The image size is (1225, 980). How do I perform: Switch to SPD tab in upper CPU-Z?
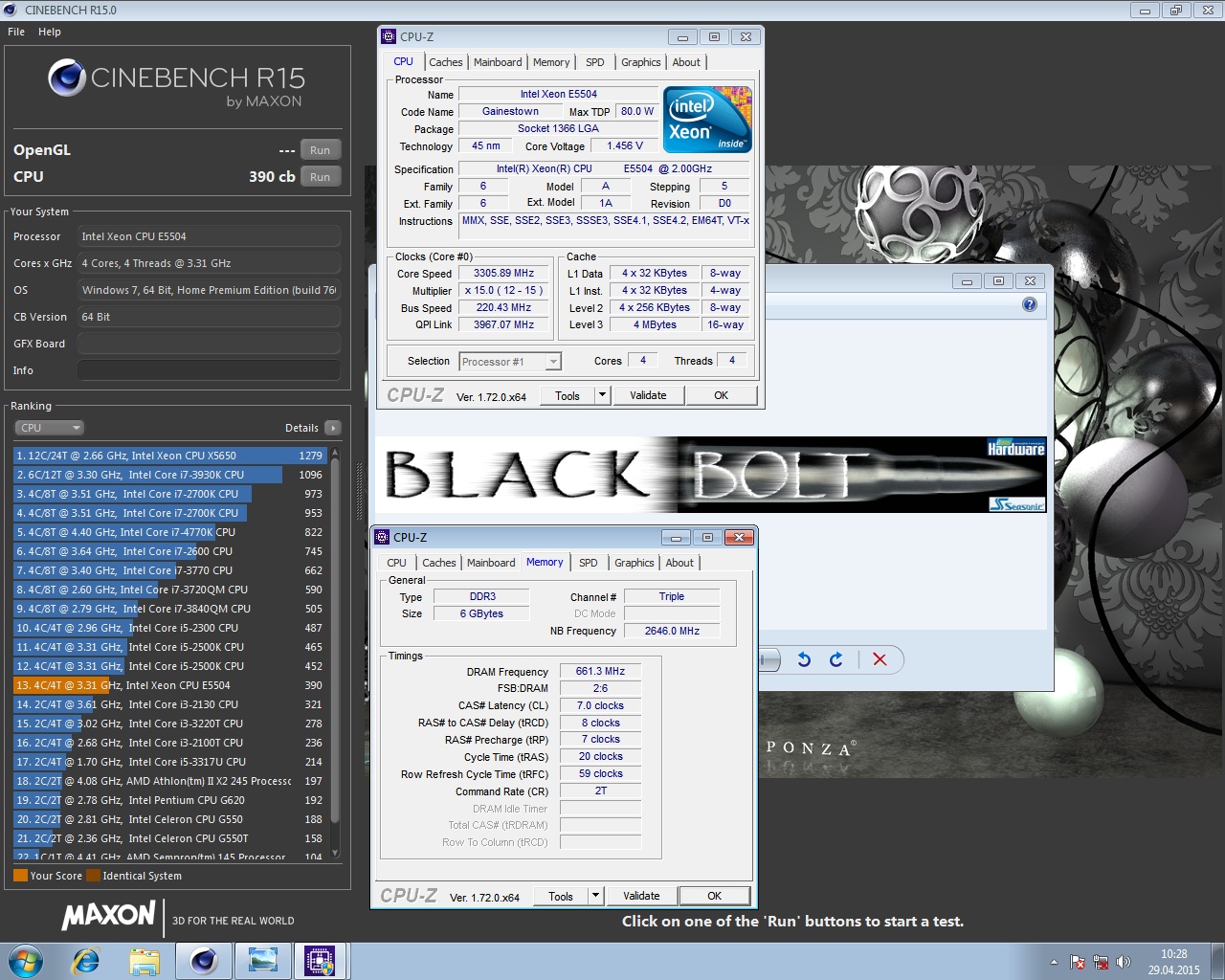click(595, 62)
